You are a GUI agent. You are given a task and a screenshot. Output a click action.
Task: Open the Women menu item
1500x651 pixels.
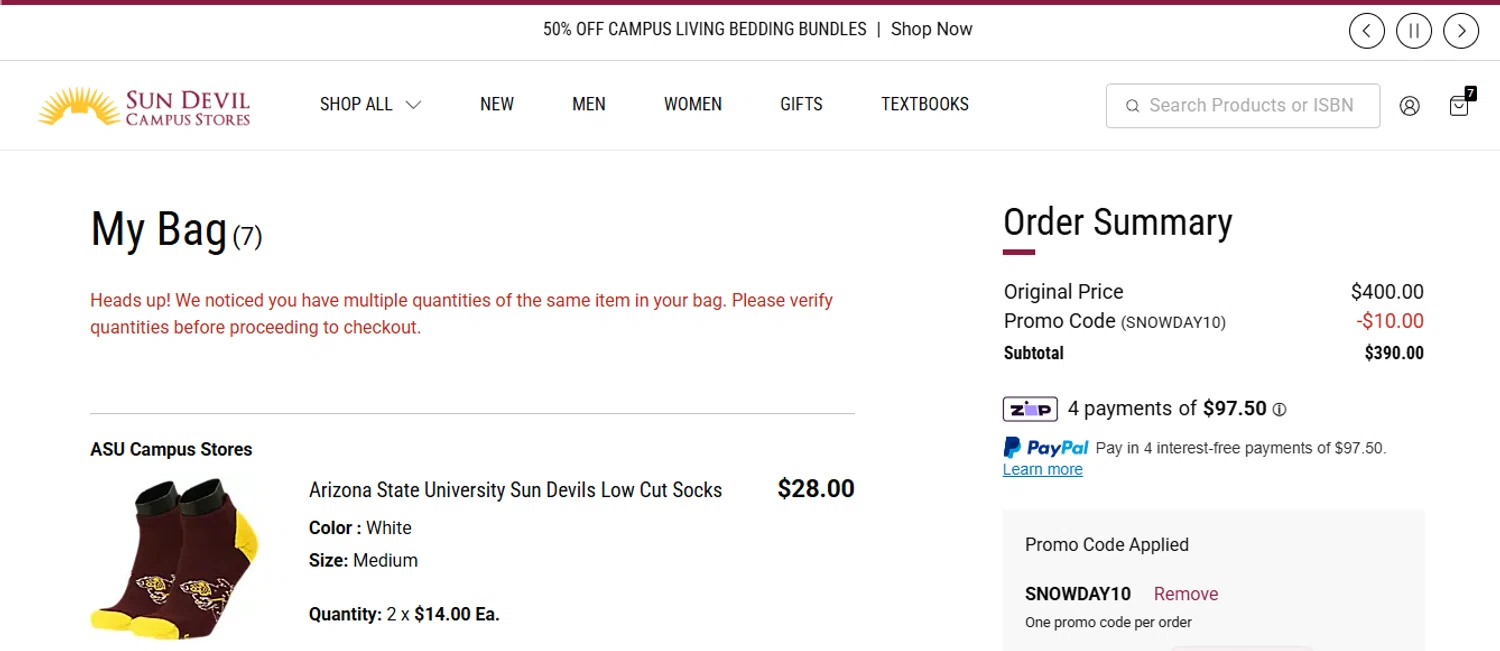click(x=693, y=104)
